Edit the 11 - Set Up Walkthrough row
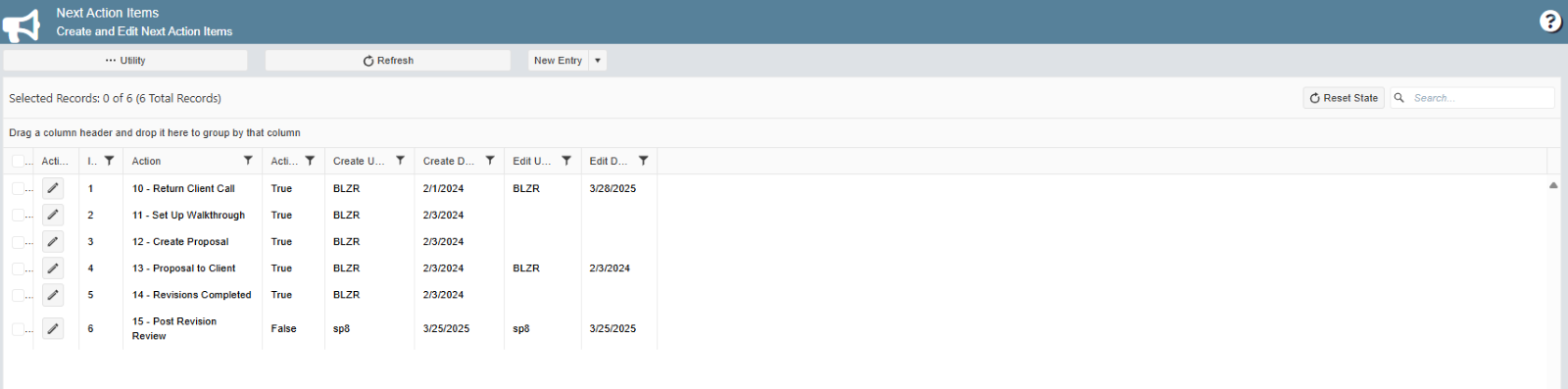The width and height of the screenshot is (1568, 389). pos(53,215)
